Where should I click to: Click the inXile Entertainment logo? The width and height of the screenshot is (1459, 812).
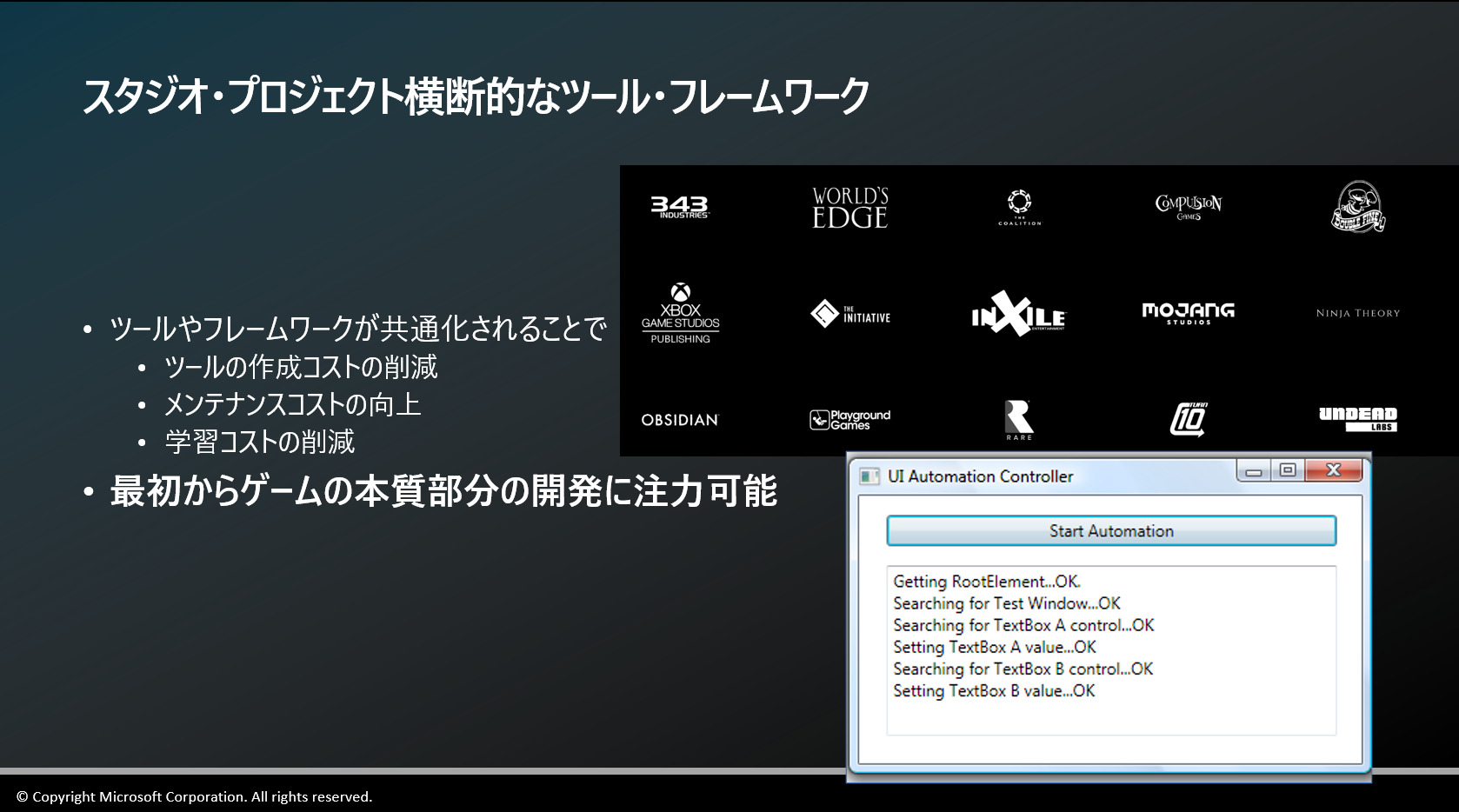coord(1019,313)
